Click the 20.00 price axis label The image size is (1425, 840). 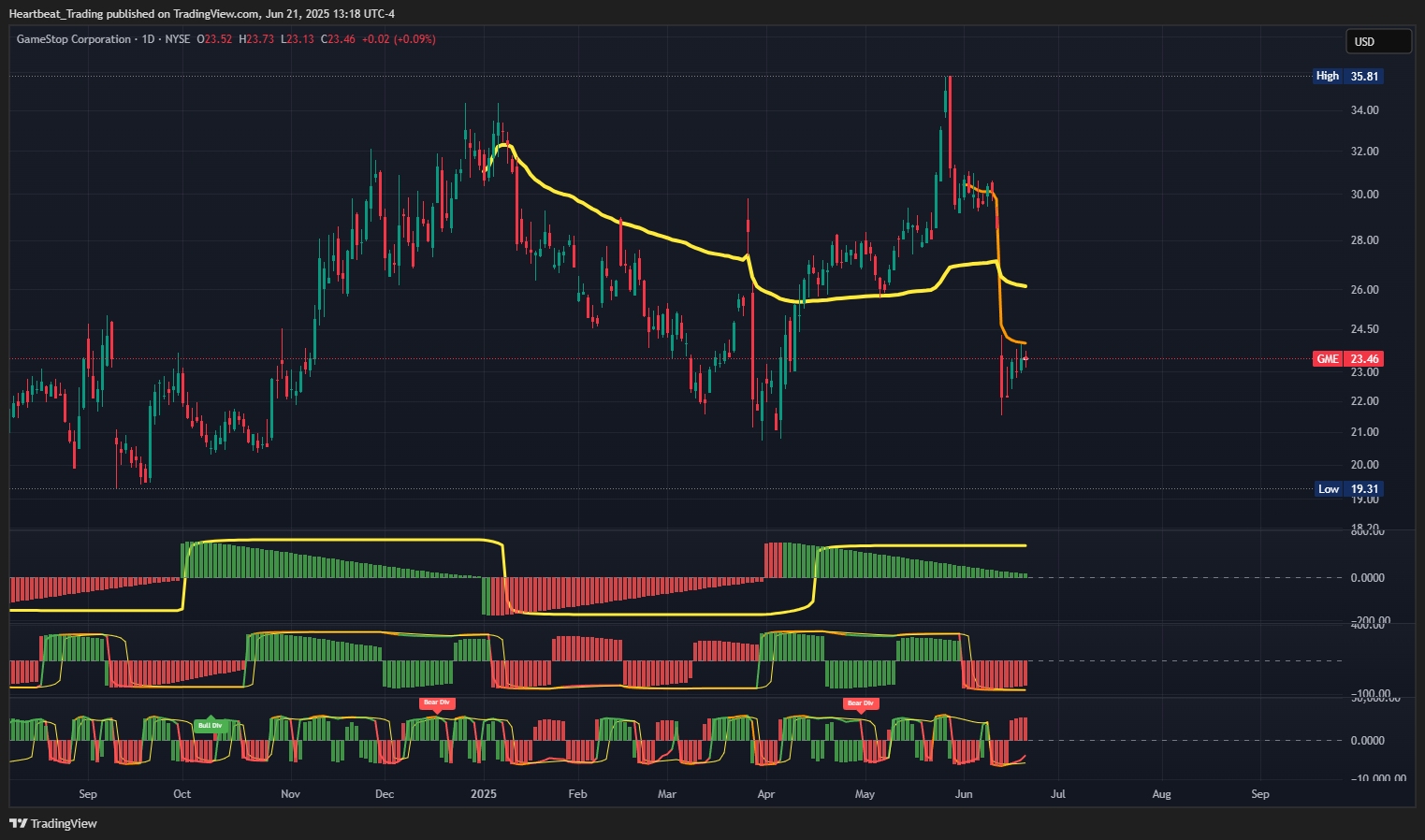[1365, 465]
